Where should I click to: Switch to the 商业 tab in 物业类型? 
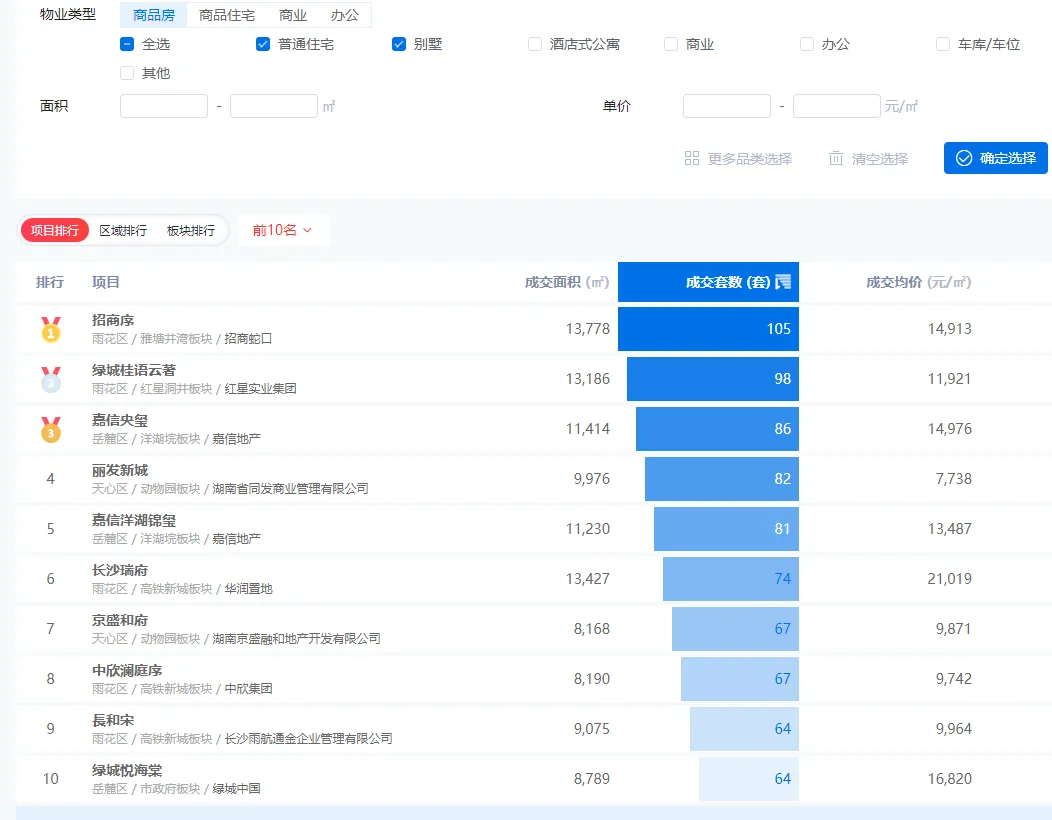click(293, 15)
